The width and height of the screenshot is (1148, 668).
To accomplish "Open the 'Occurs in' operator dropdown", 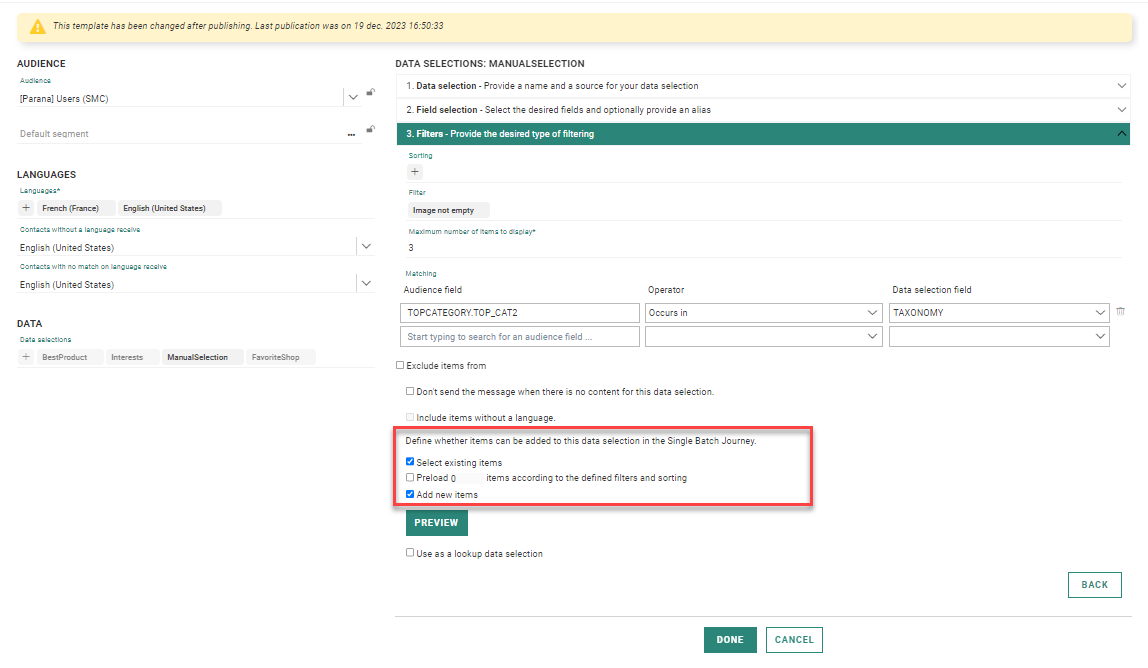I will coord(763,313).
